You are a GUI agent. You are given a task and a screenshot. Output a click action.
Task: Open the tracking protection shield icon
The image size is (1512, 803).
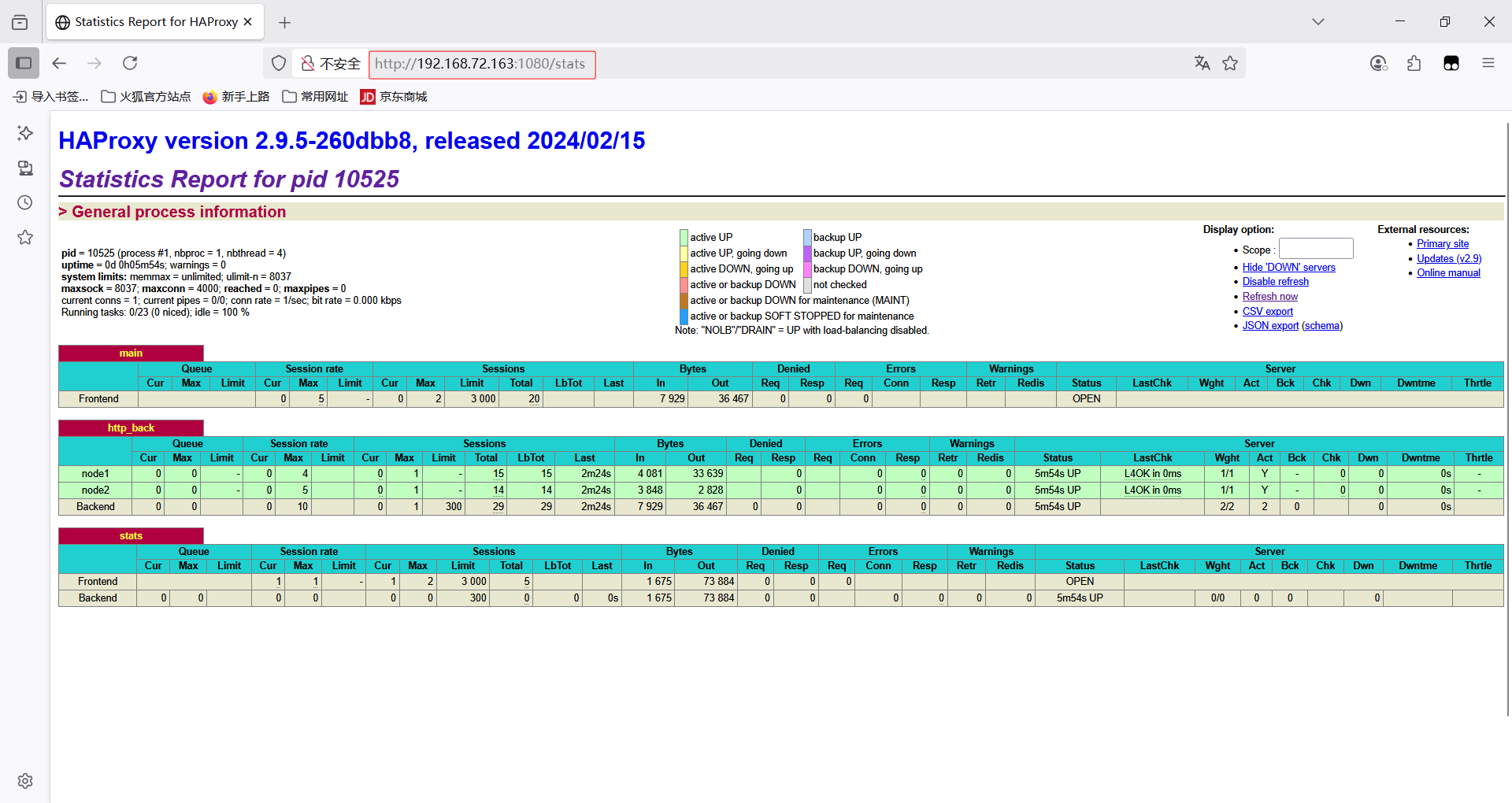(279, 63)
